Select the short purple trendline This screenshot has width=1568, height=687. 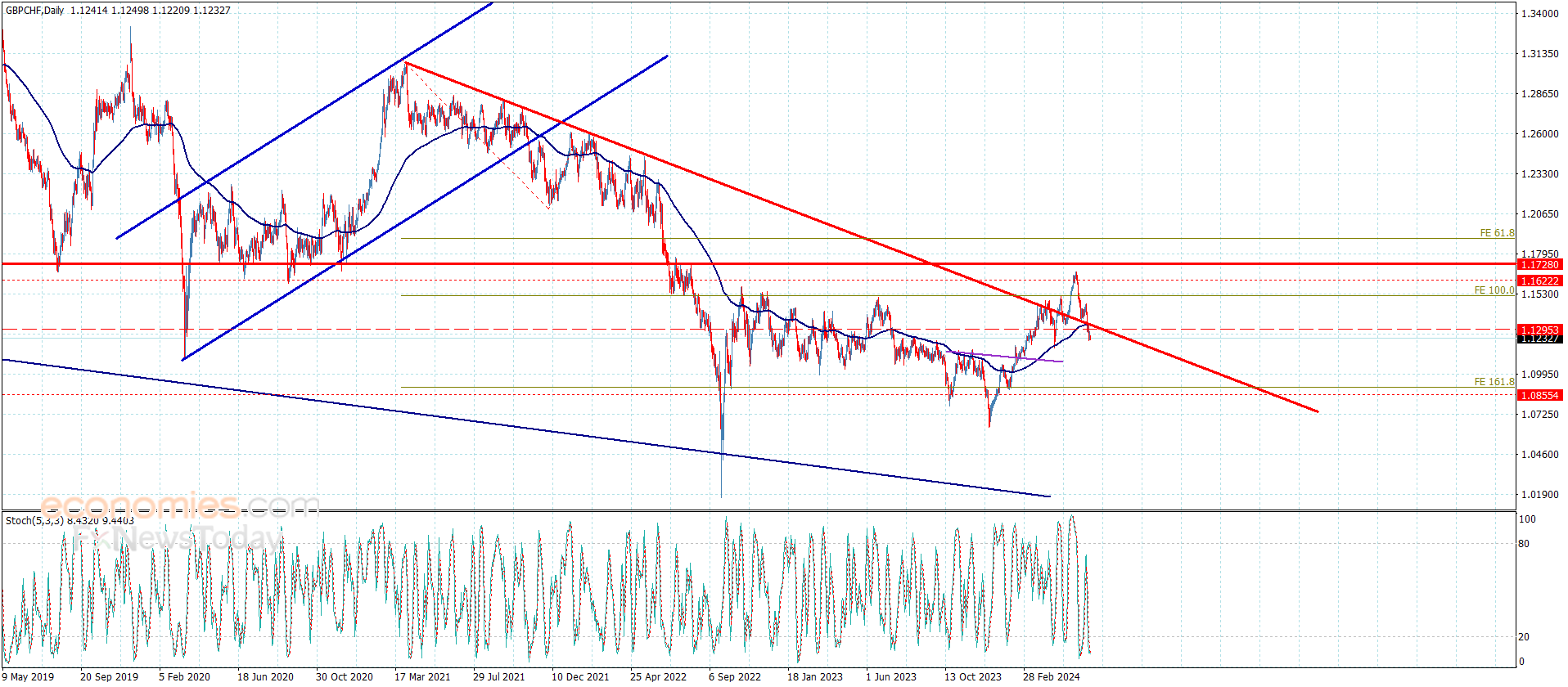[1007, 357]
